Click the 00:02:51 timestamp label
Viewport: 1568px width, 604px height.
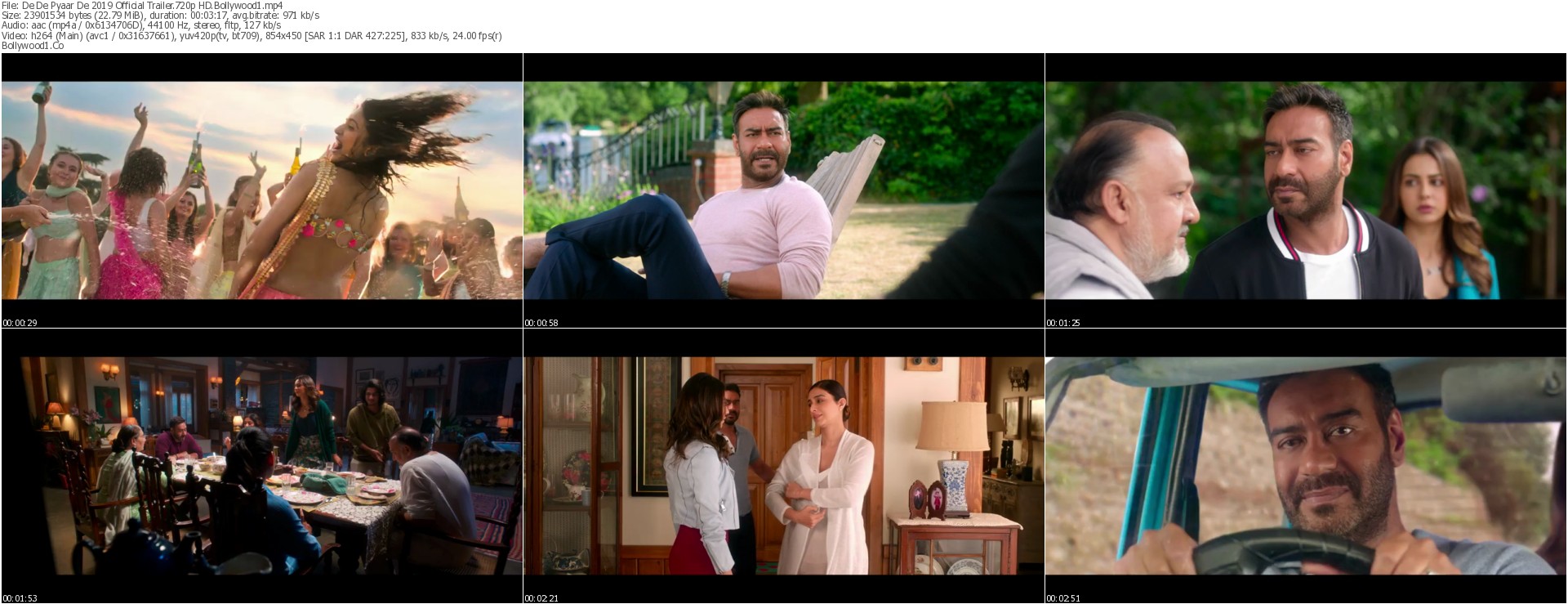tap(1063, 598)
